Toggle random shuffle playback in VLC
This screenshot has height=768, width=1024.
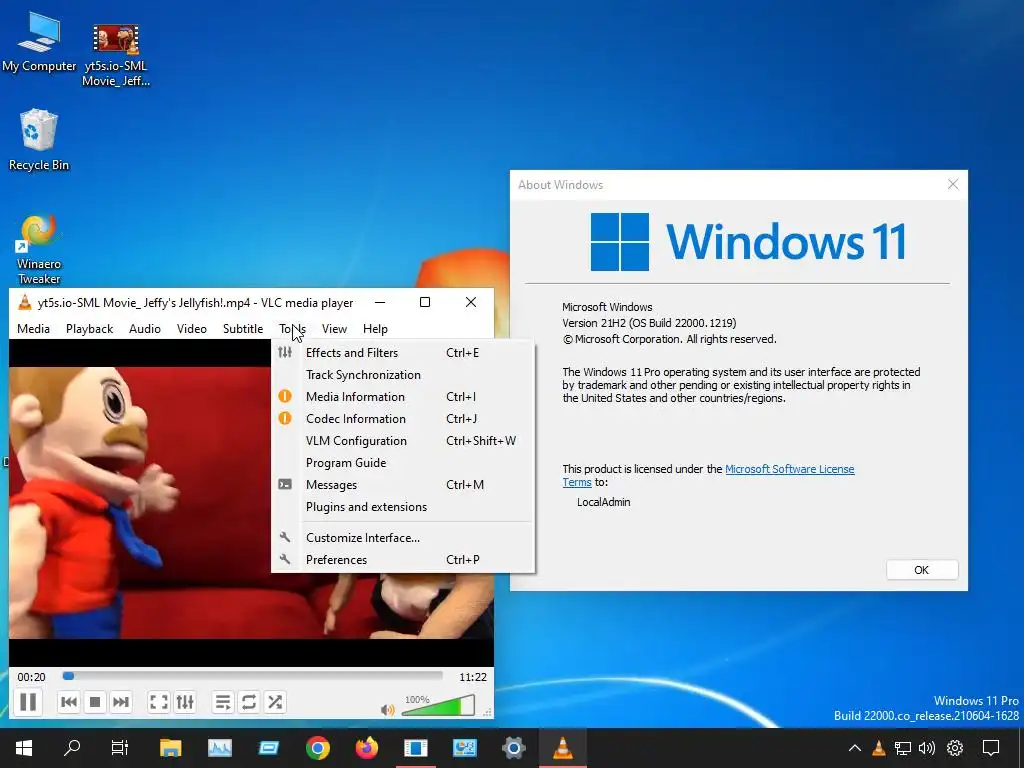[275, 702]
